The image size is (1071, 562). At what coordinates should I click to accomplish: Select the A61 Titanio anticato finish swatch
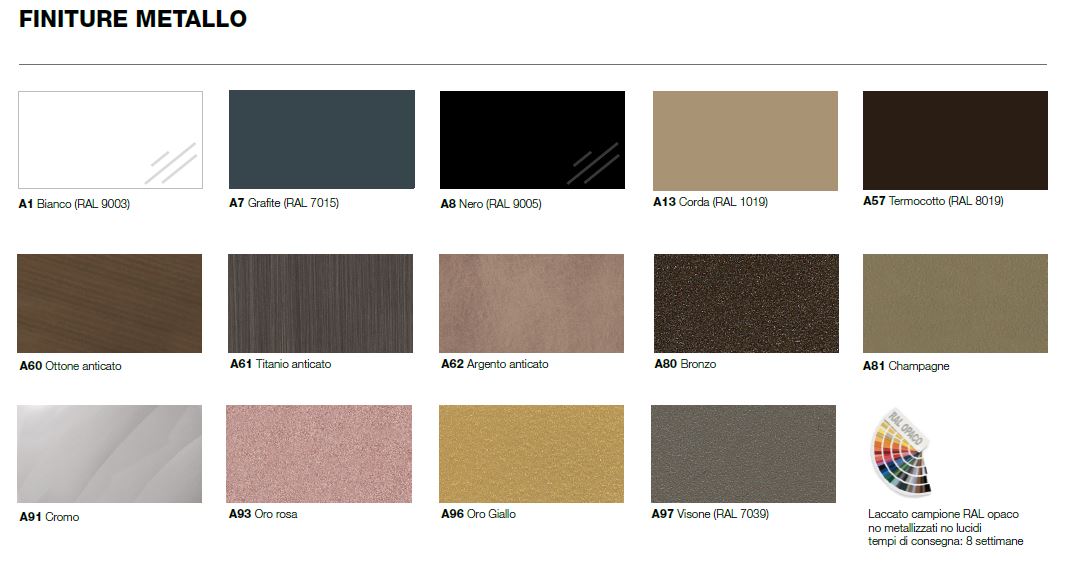[x=321, y=303]
